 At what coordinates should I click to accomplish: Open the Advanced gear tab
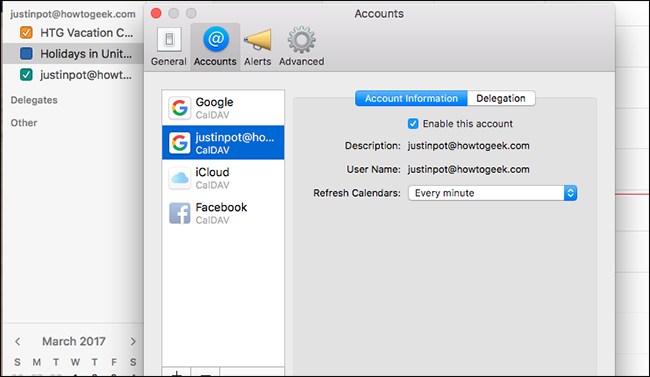301,47
